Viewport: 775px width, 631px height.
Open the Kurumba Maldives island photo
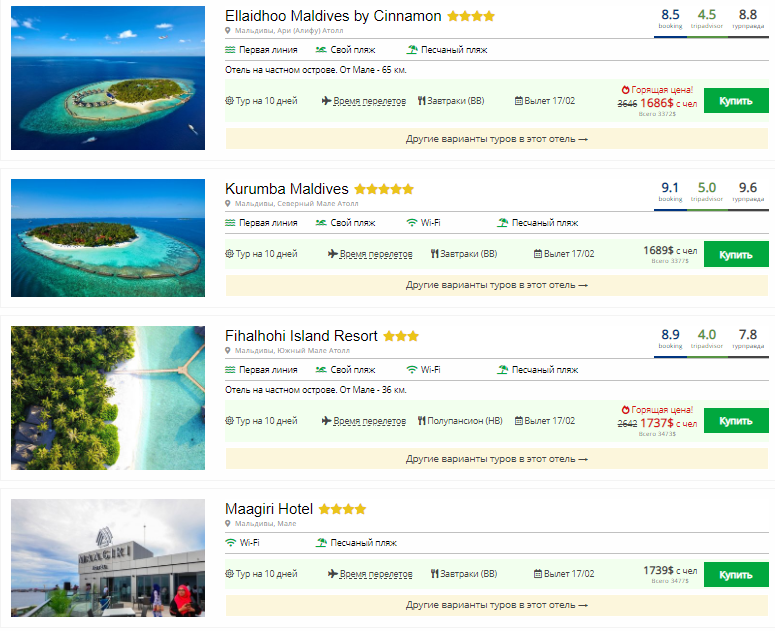(108, 238)
